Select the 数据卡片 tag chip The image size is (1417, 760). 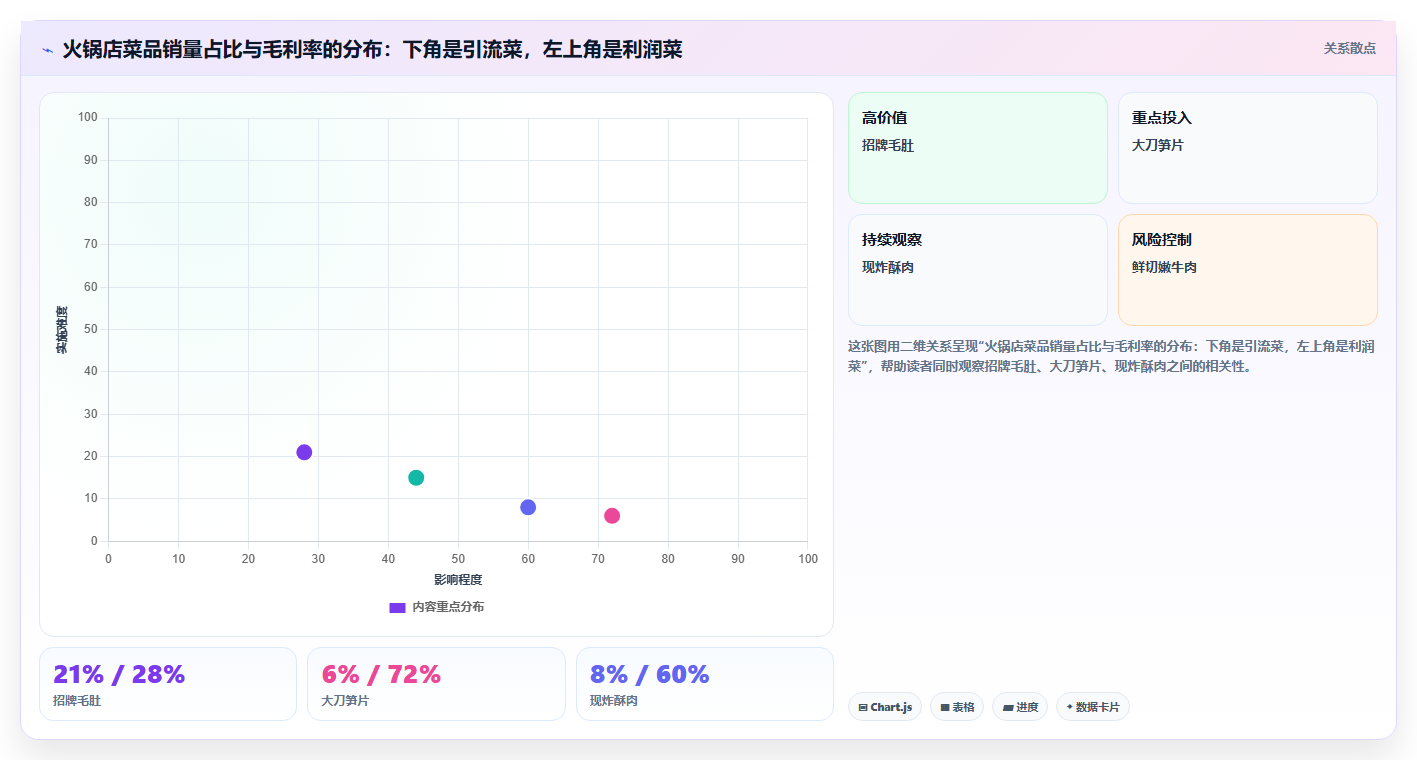click(x=1093, y=707)
